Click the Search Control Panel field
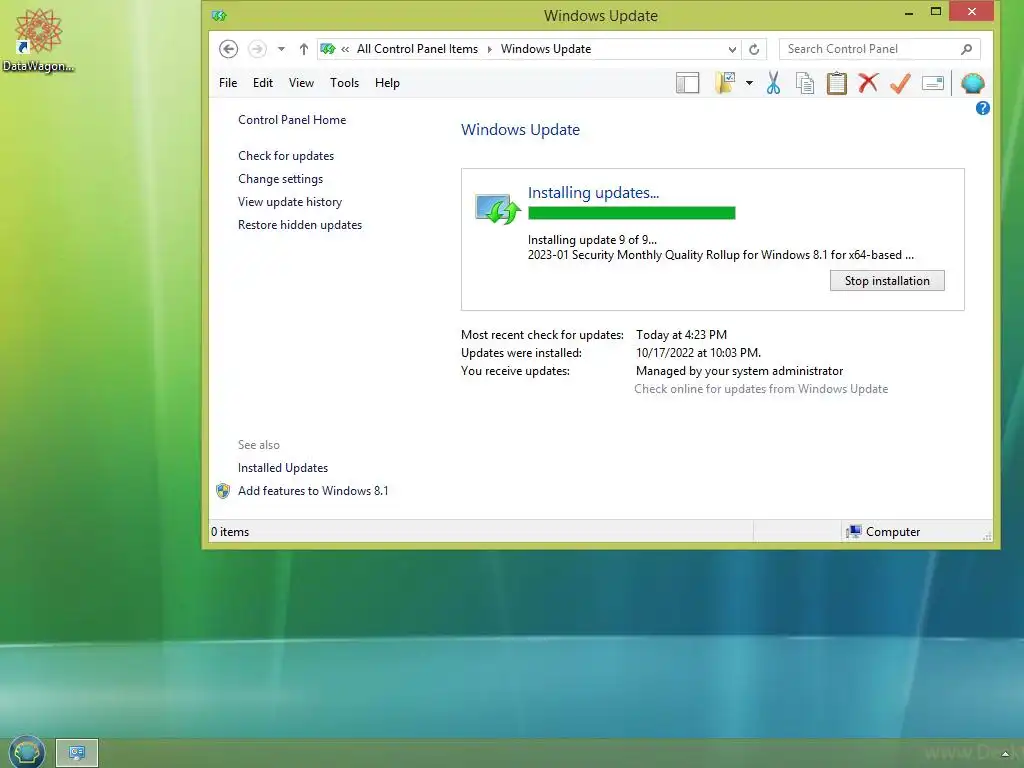The width and height of the screenshot is (1024, 768). pos(879,49)
